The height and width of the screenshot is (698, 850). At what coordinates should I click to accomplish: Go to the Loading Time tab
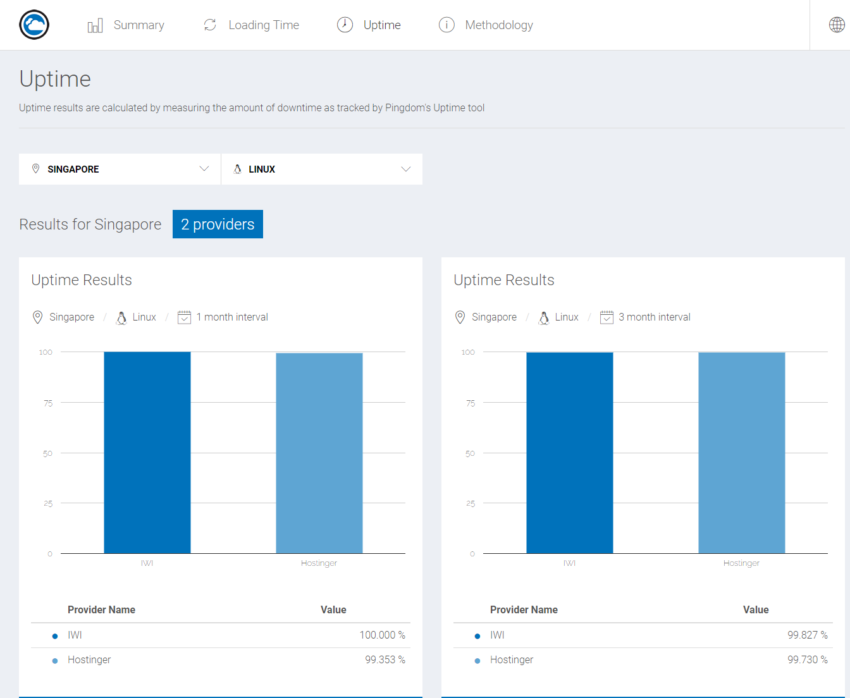pyautogui.click(x=263, y=25)
